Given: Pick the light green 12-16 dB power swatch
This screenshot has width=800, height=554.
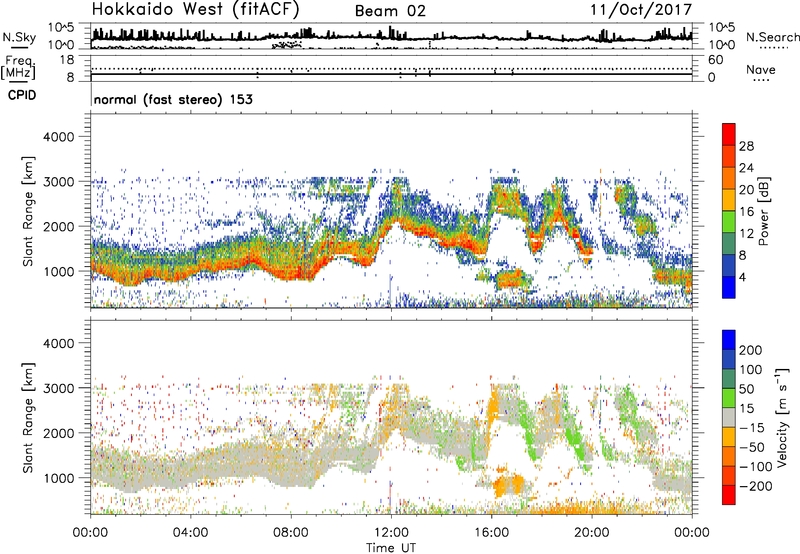Looking at the screenshot, I should tap(729, 222).
